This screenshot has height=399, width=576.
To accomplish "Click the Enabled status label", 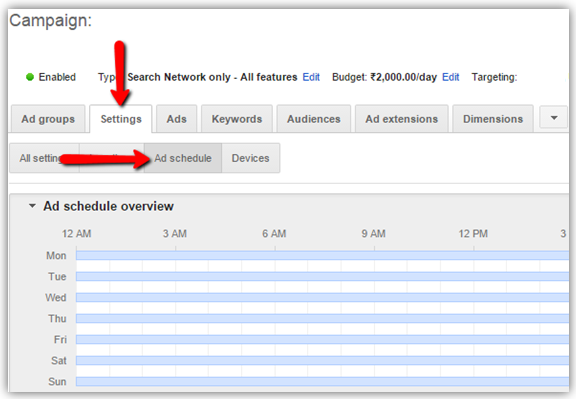I will (57, 77).
